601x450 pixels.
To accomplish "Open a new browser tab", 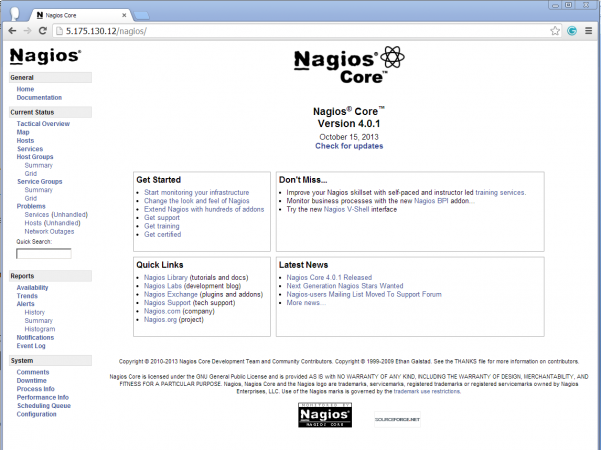I will pyautogui.click(x=141, y=15).
